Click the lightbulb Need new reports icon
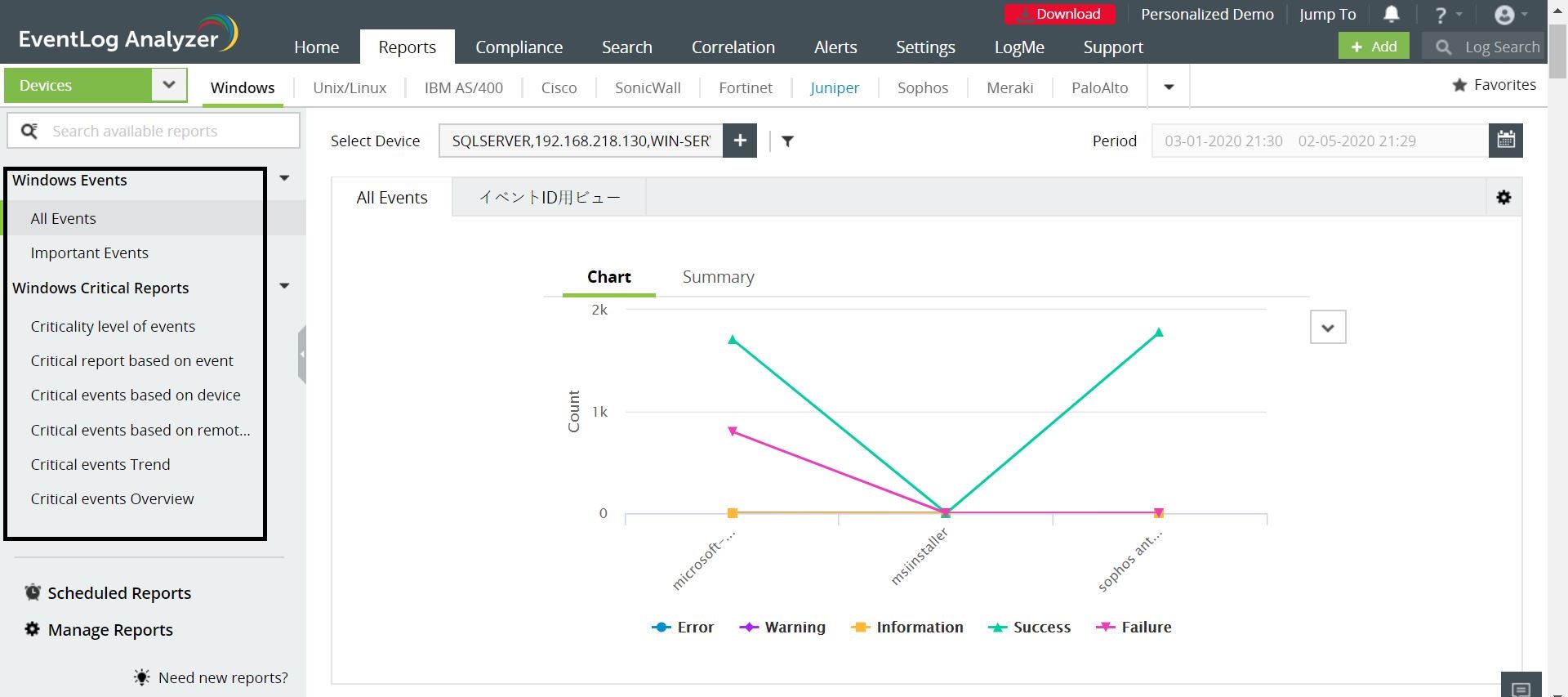 click(x=141, y=677)
